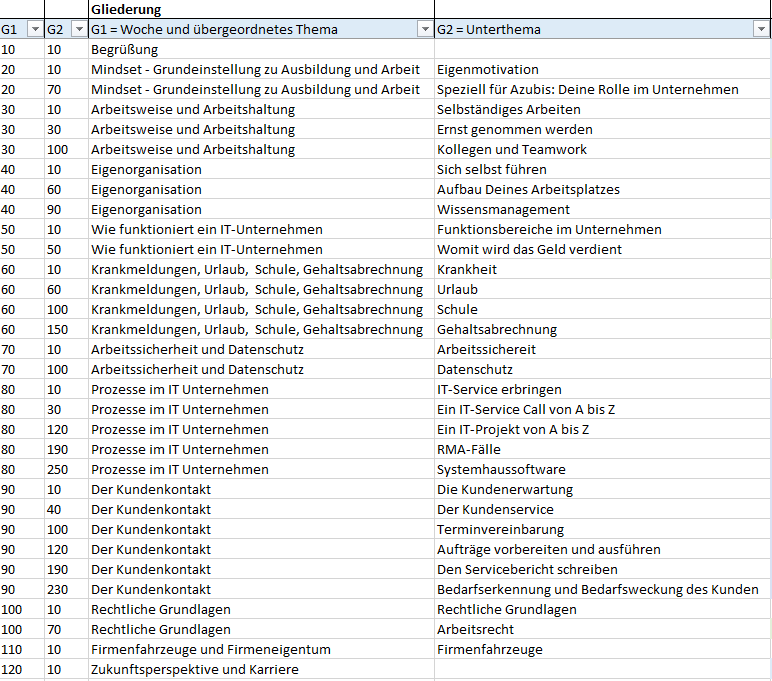Select the Systemhaussoftware cell
This screenshot has width=772, height=681.
point(602,470)
